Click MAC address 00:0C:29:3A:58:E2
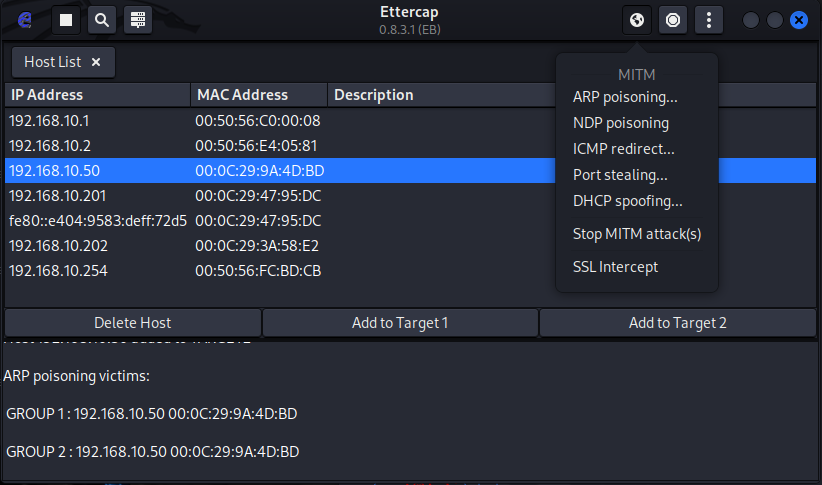 click(x=257, y=246)
